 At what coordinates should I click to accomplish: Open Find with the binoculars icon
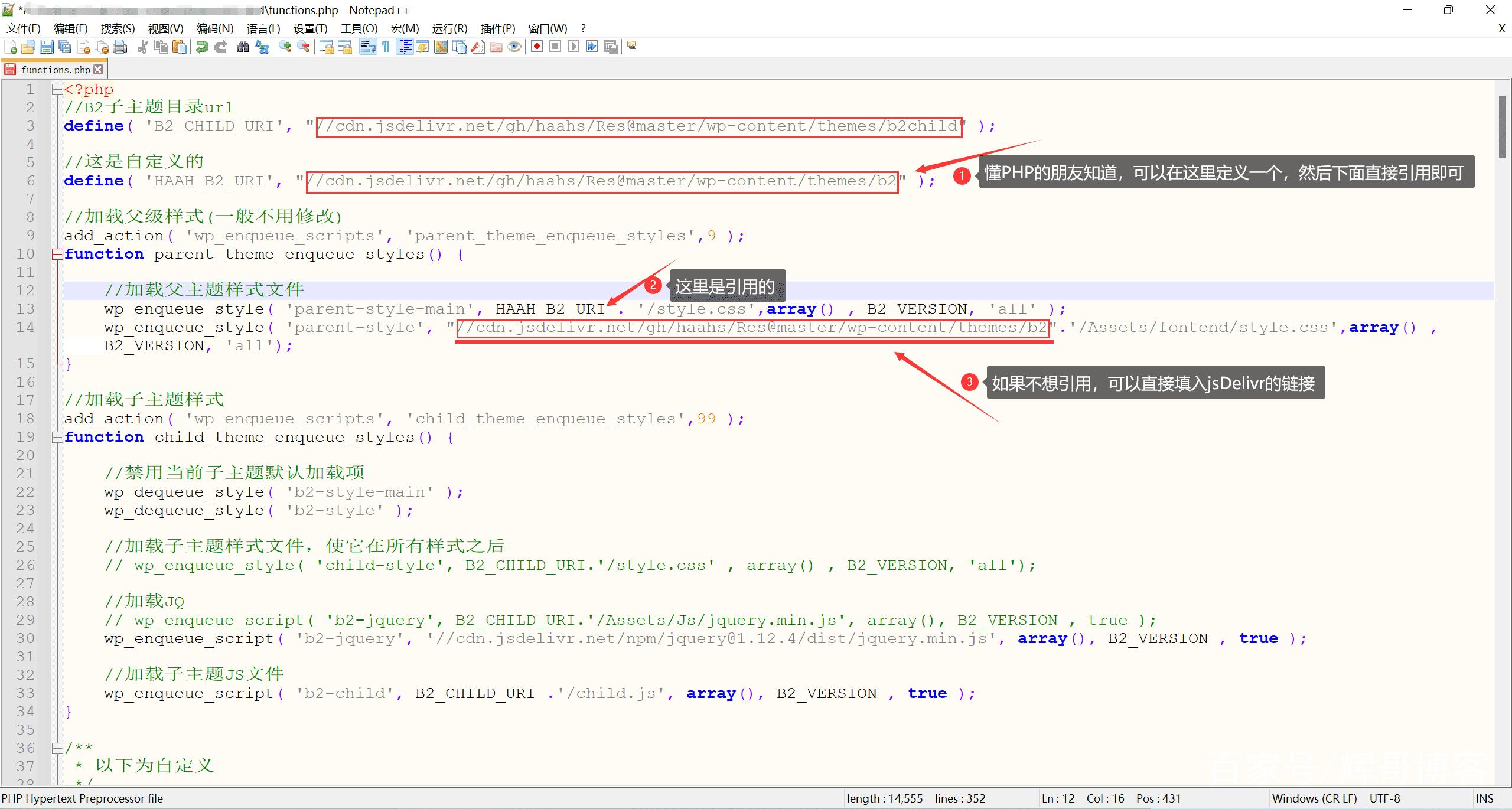point(243,47)
